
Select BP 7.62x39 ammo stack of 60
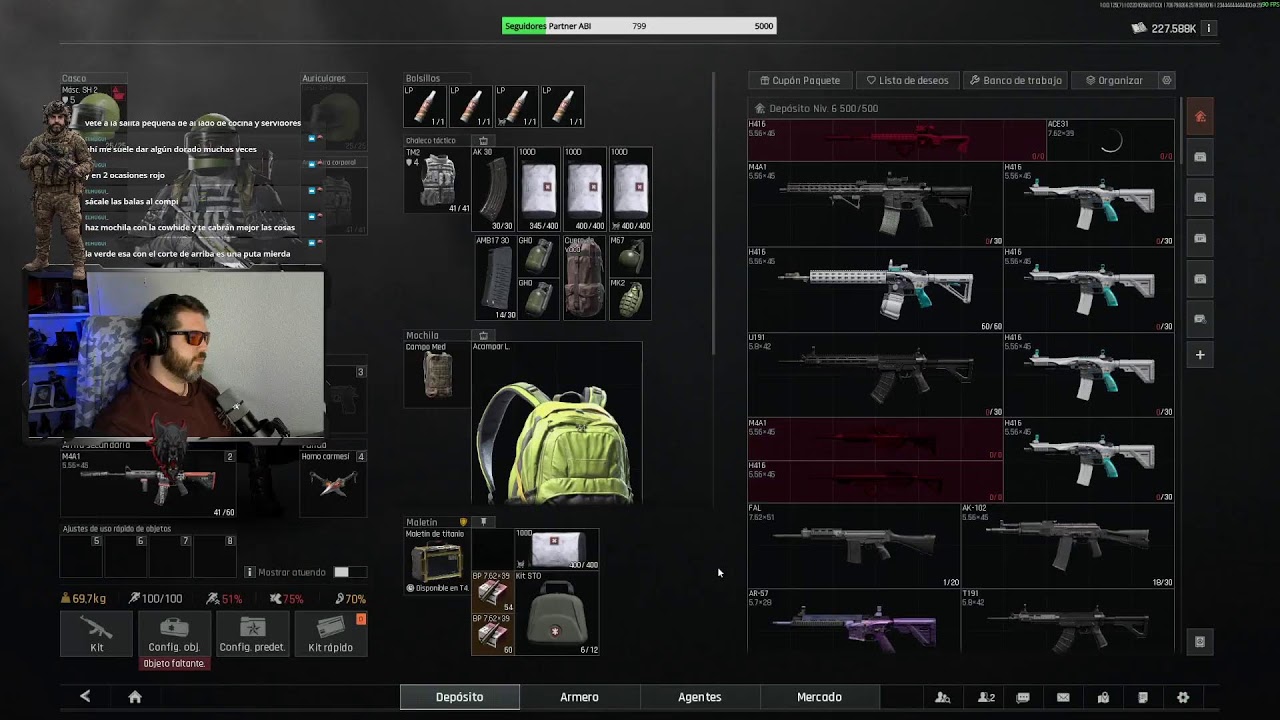pos(493,634)
